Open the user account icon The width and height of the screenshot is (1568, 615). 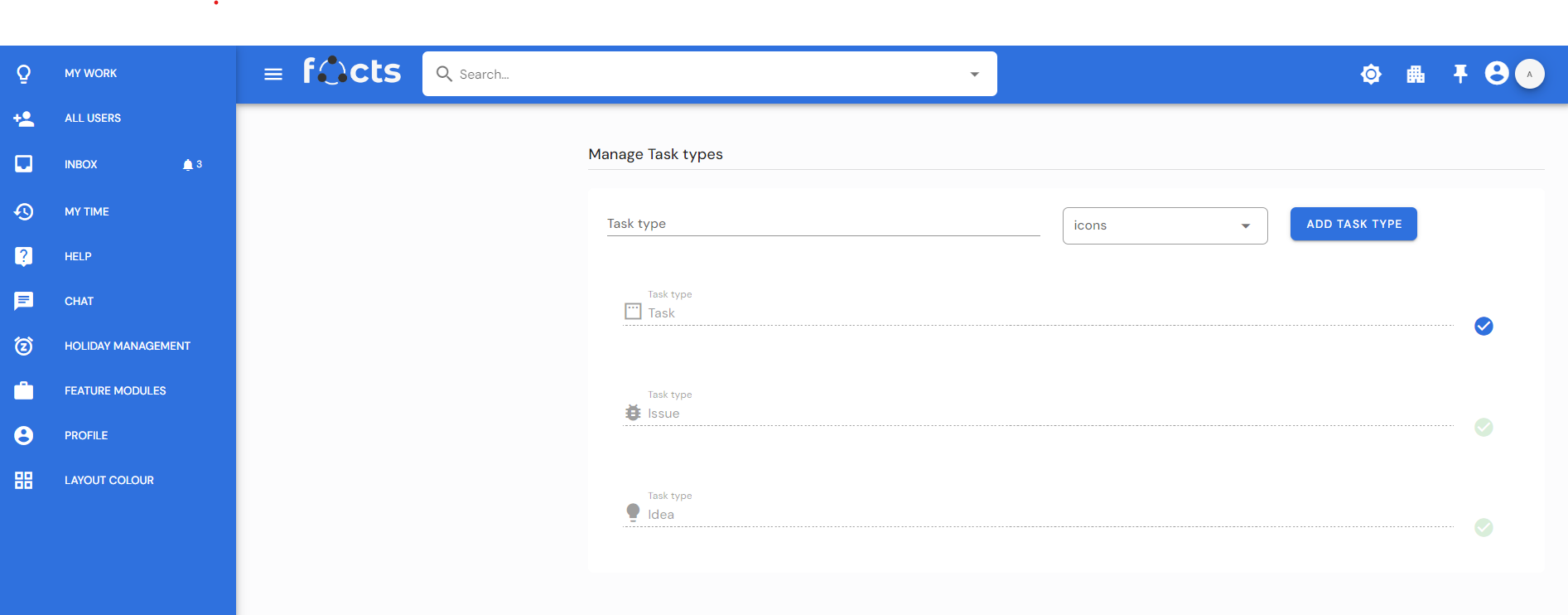coord(1496,74)
